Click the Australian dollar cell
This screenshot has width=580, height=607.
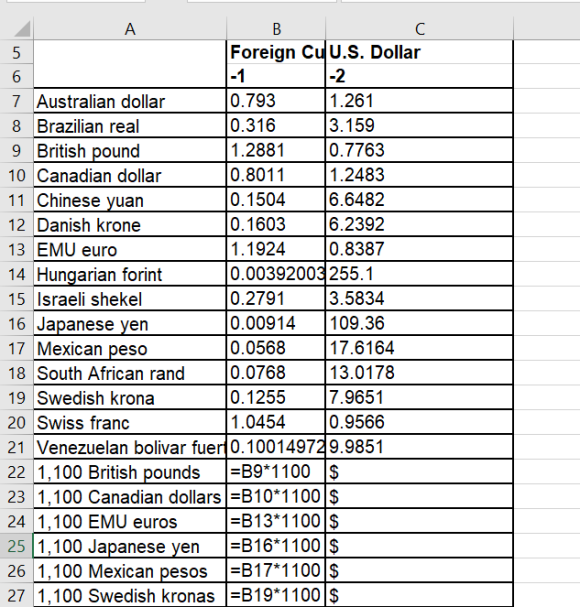pos(130,101)
